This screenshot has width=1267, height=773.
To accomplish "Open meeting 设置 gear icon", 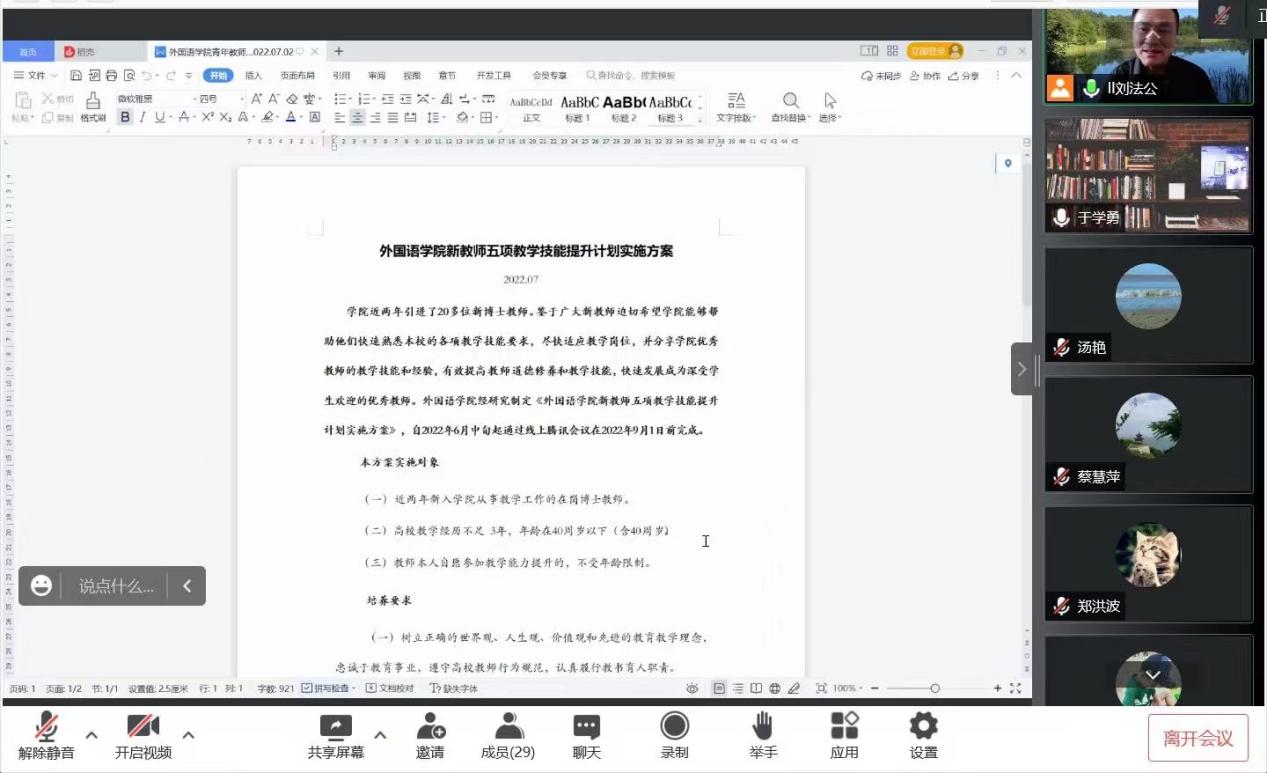I will pos(923,727).
